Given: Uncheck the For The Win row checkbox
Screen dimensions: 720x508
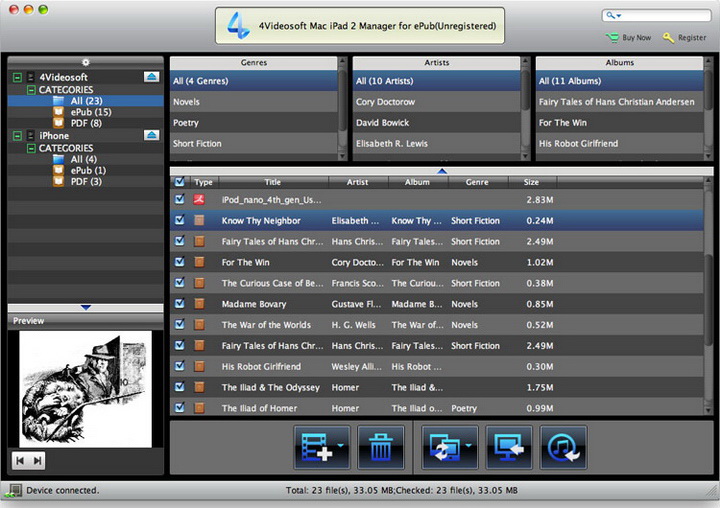Looking at the screenshot, I should click(179, 262).
